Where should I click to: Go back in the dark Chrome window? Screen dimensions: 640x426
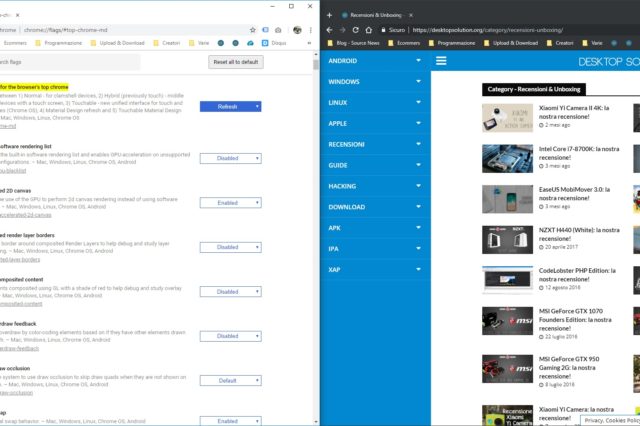[x=330, y=30]
